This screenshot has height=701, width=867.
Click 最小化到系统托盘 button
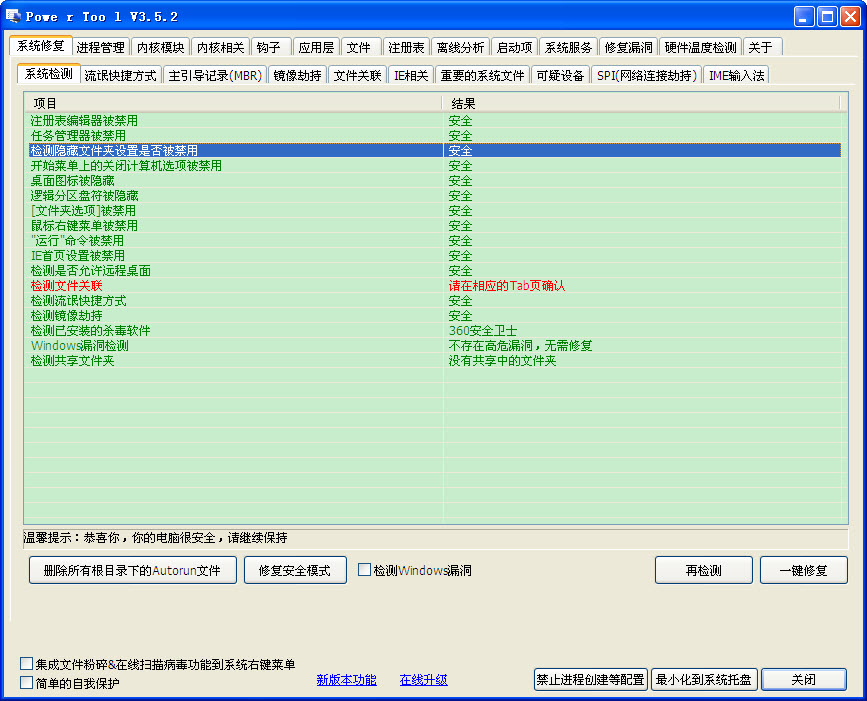pyautogui.click(x=704, y=680)
